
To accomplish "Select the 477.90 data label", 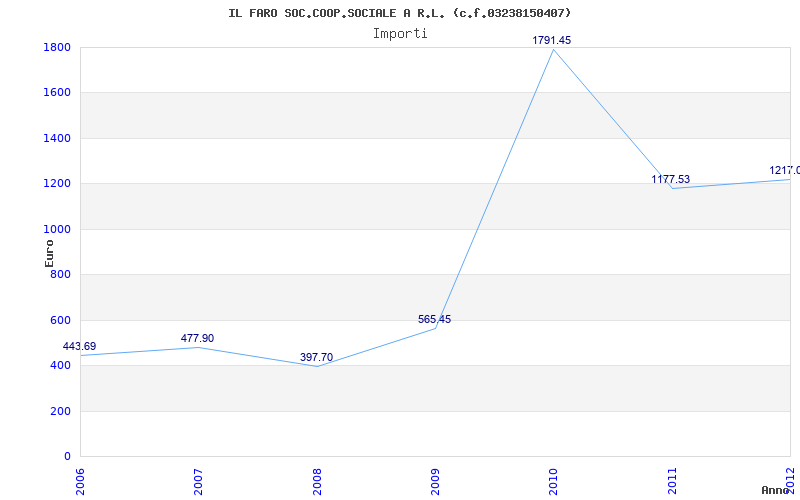I will [197, 339].
